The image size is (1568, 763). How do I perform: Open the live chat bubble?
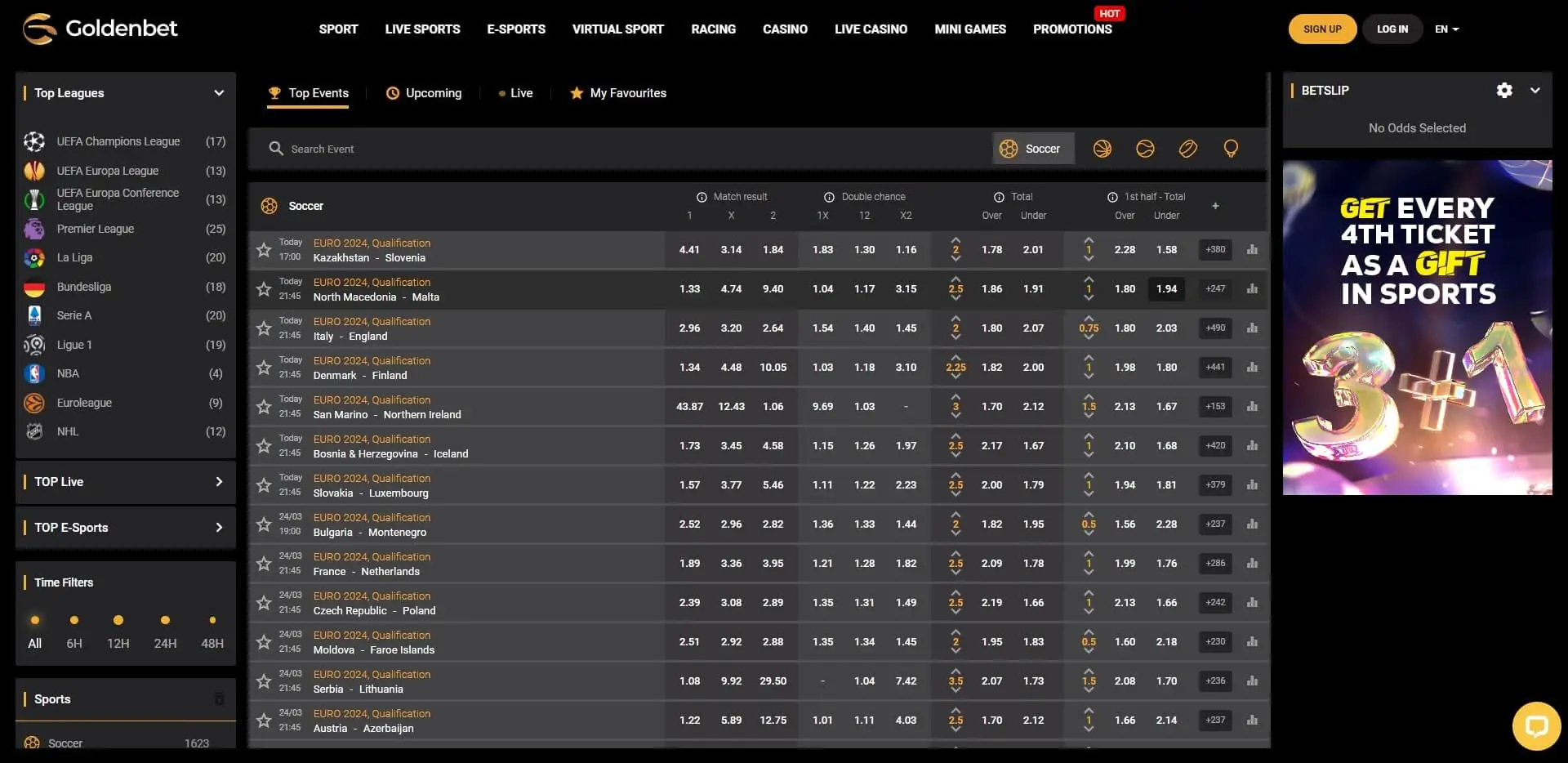[1537, 726]
